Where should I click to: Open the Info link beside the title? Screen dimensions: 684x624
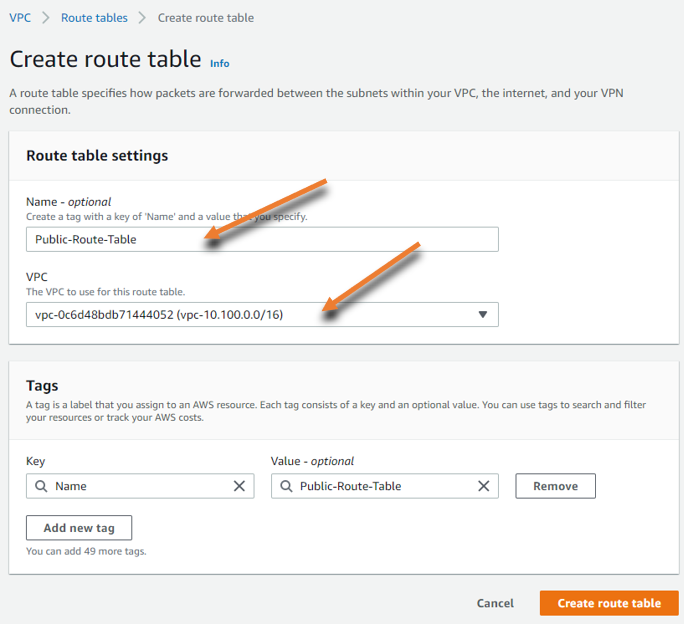coord(219,64)
